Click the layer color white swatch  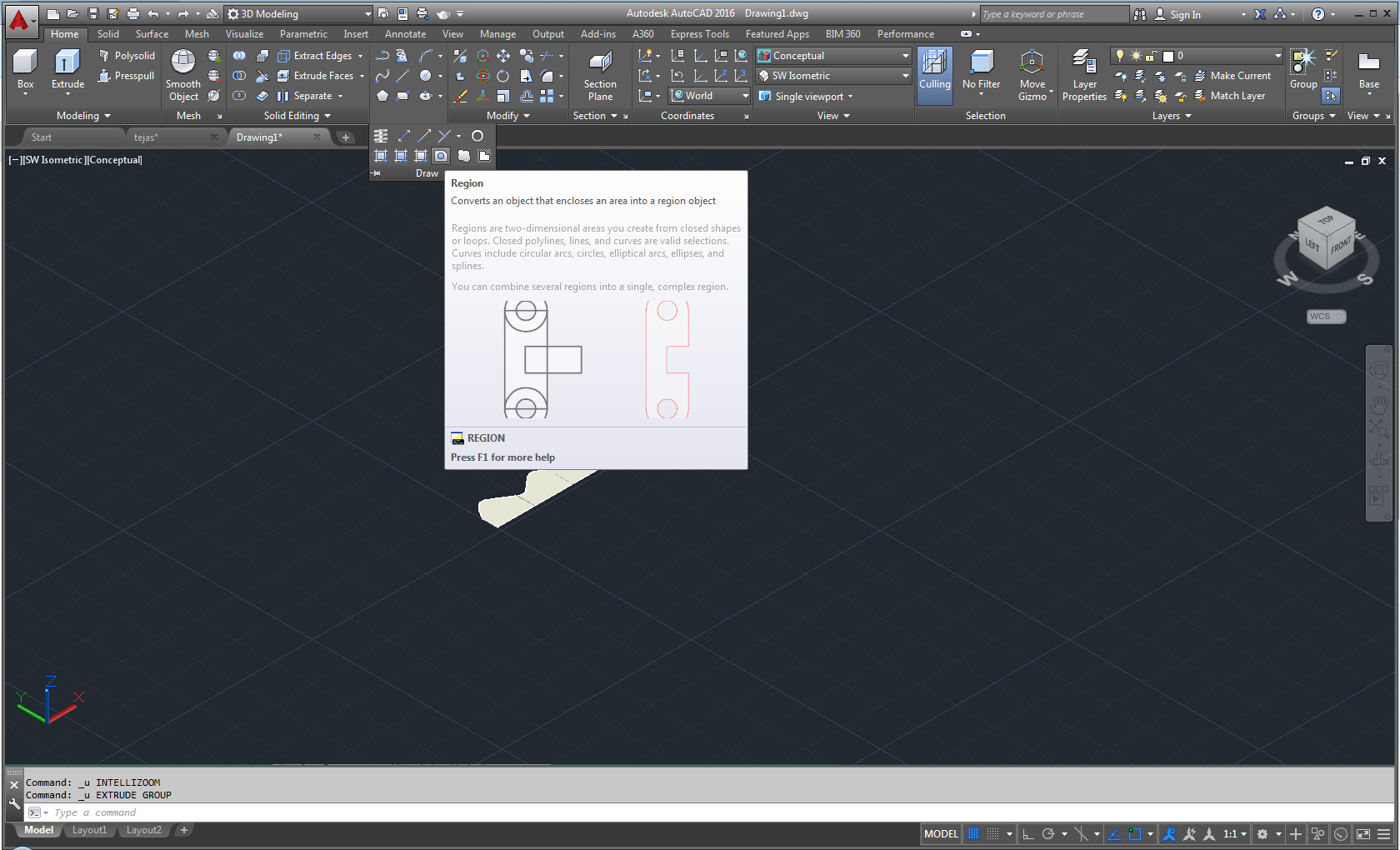coord(1168,56)
